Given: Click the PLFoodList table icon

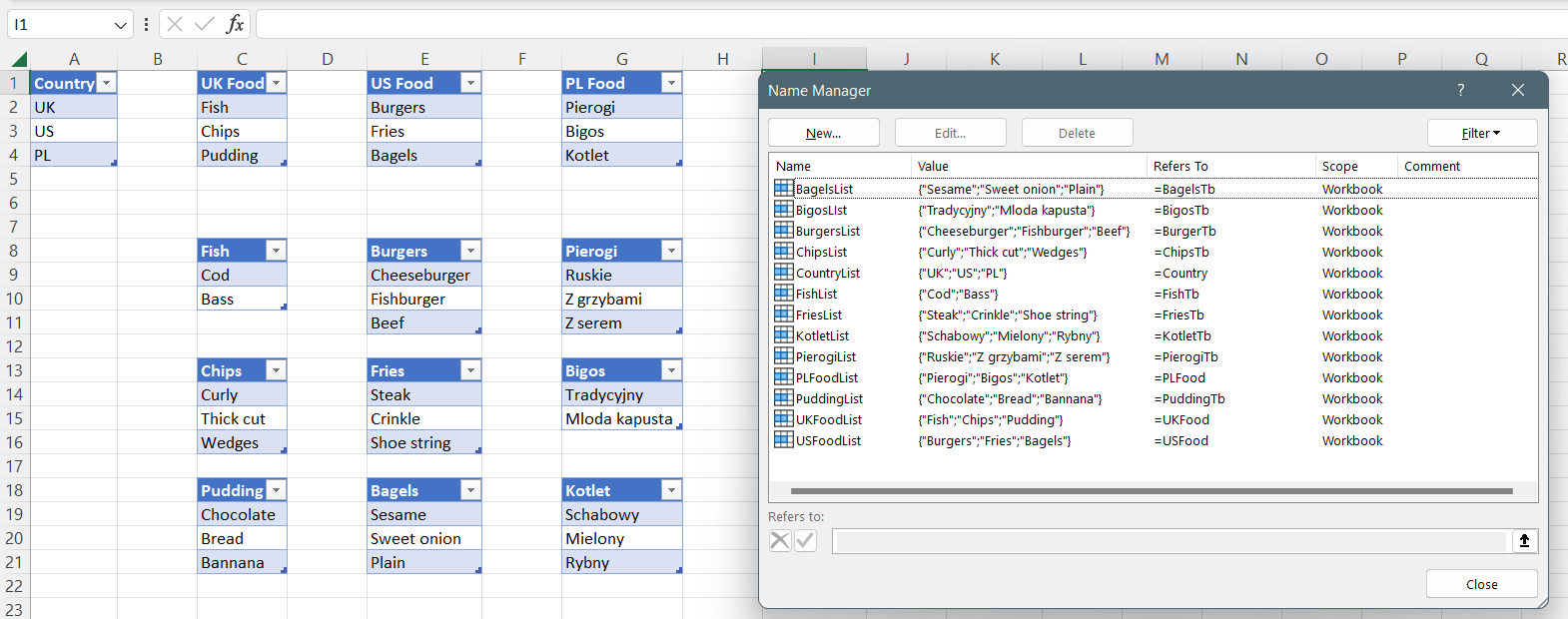Looking at the screenshot, I should point(784,376).
